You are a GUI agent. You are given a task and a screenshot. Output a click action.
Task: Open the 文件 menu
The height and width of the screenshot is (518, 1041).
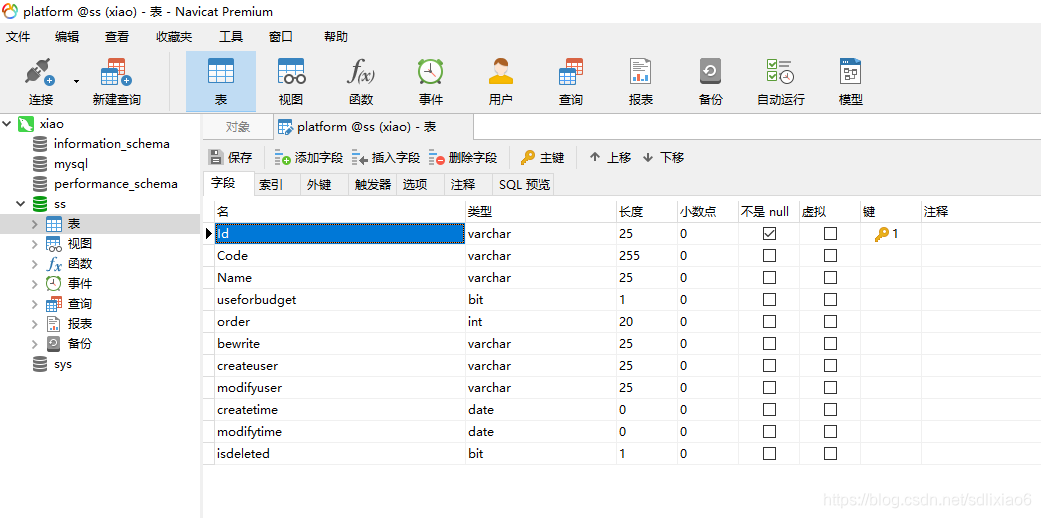pos(18,37)
